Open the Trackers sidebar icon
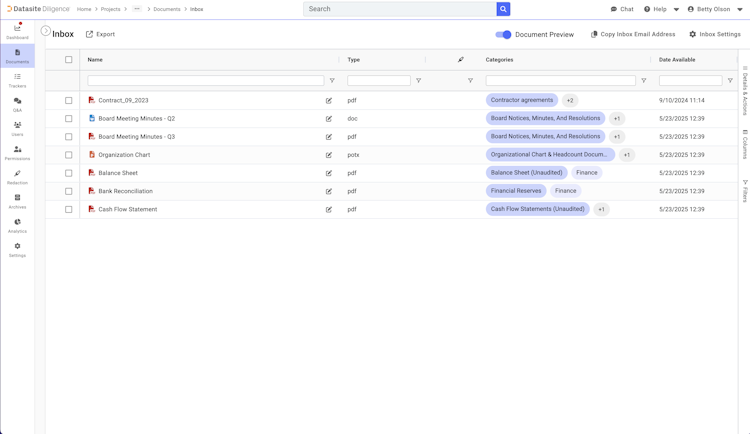This screenshot has height=434, width=750. (17, 80)
